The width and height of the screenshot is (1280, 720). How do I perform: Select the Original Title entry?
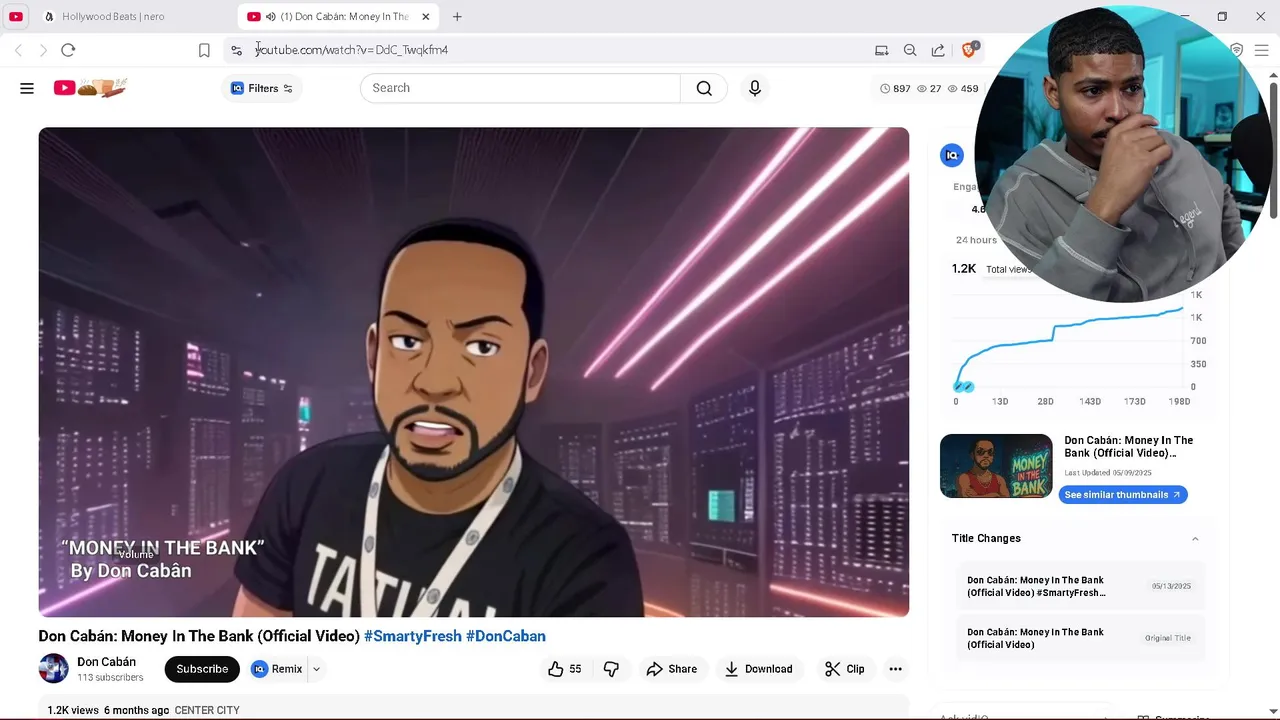click(x=1079, y=638)
